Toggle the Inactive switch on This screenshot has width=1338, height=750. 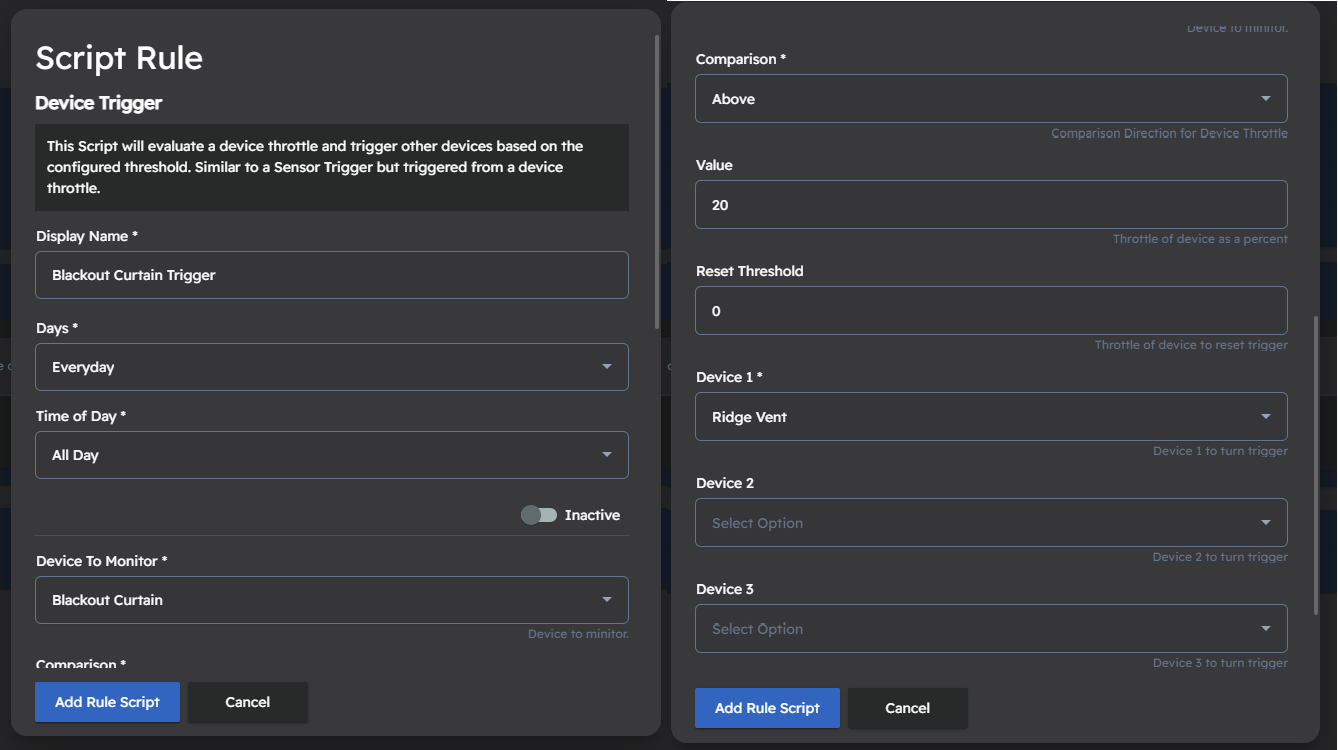pyautogui.click(x=540, y=514)
